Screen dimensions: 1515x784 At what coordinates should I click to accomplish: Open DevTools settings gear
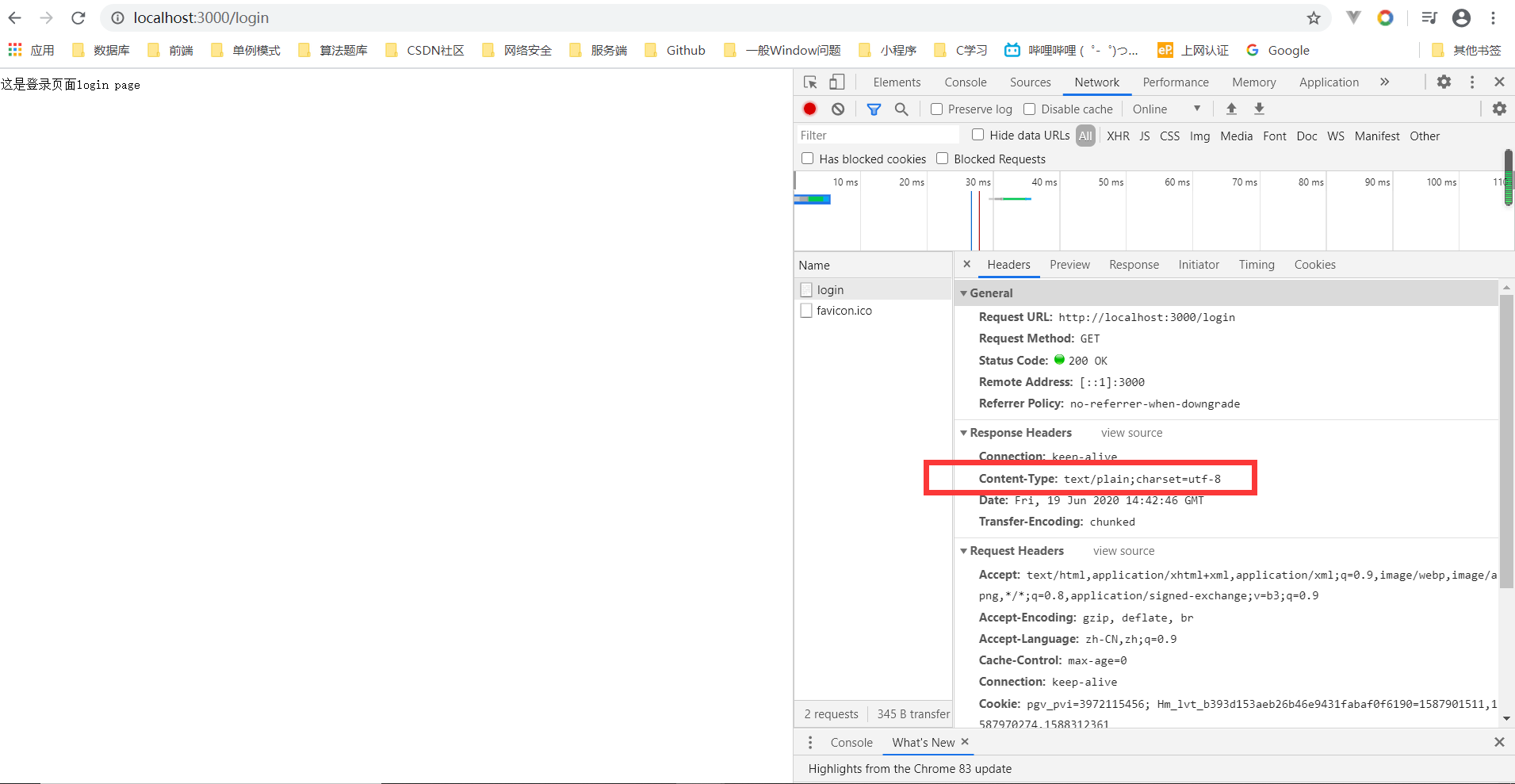(x=1444, y=82)
